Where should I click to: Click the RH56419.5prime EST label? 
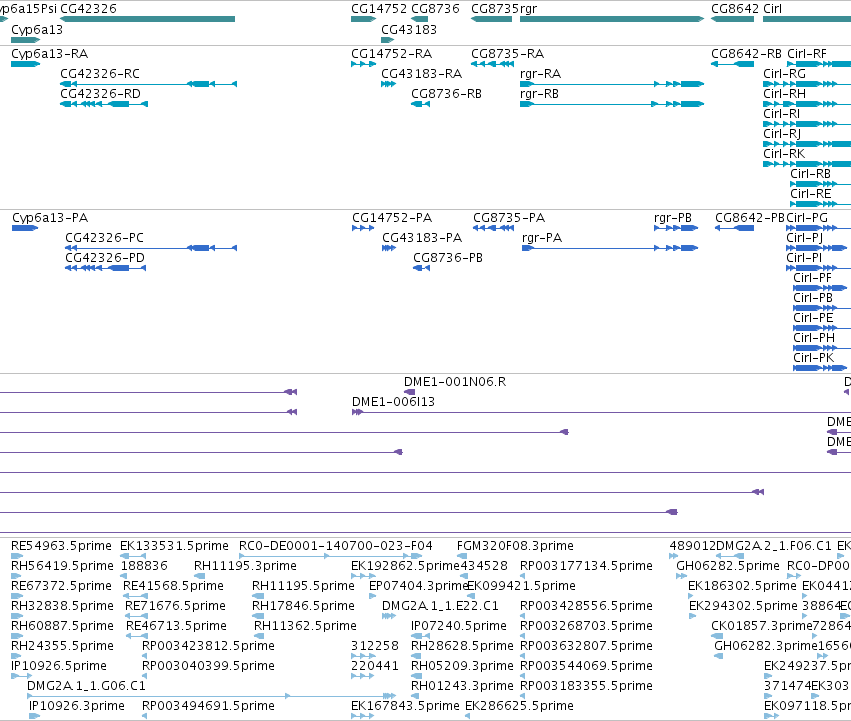[x=62, y=566]
